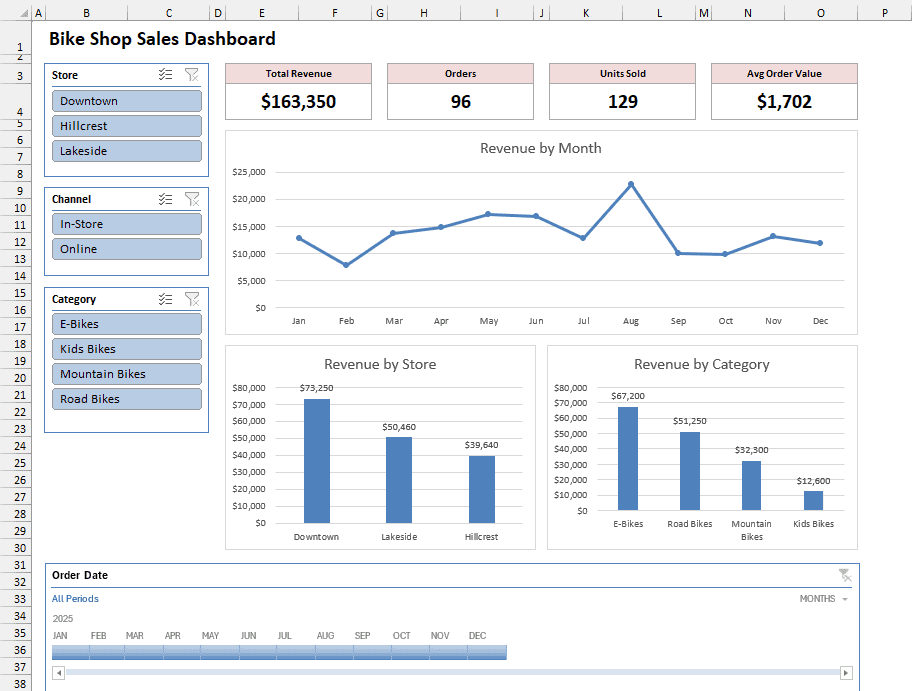This screenshot has height=691, width=912.
Task: Clear the filter on the Store slicer
Action: (x=191, y=74)
